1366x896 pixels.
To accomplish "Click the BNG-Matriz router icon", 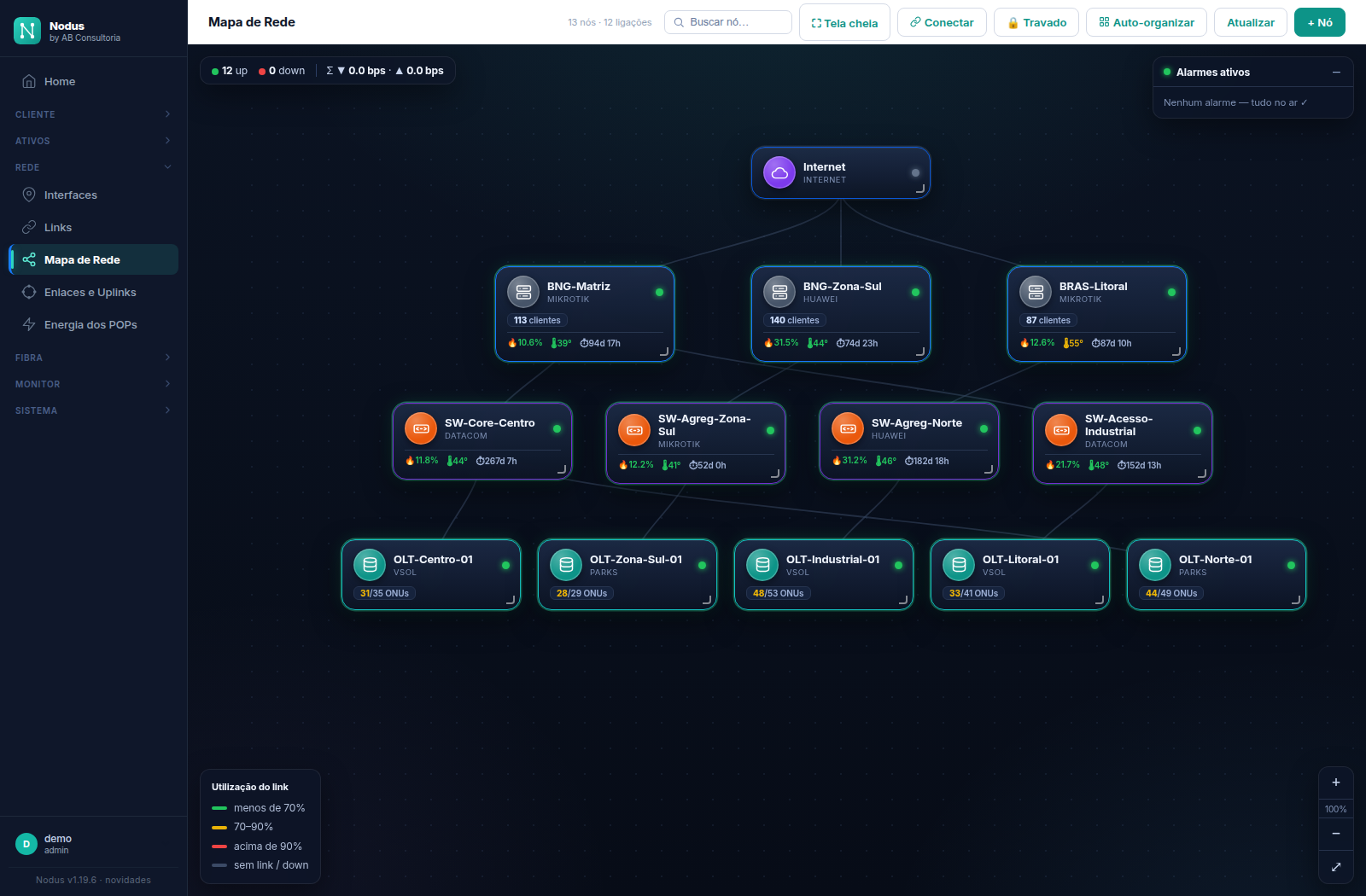I will (x=523, y=292).
